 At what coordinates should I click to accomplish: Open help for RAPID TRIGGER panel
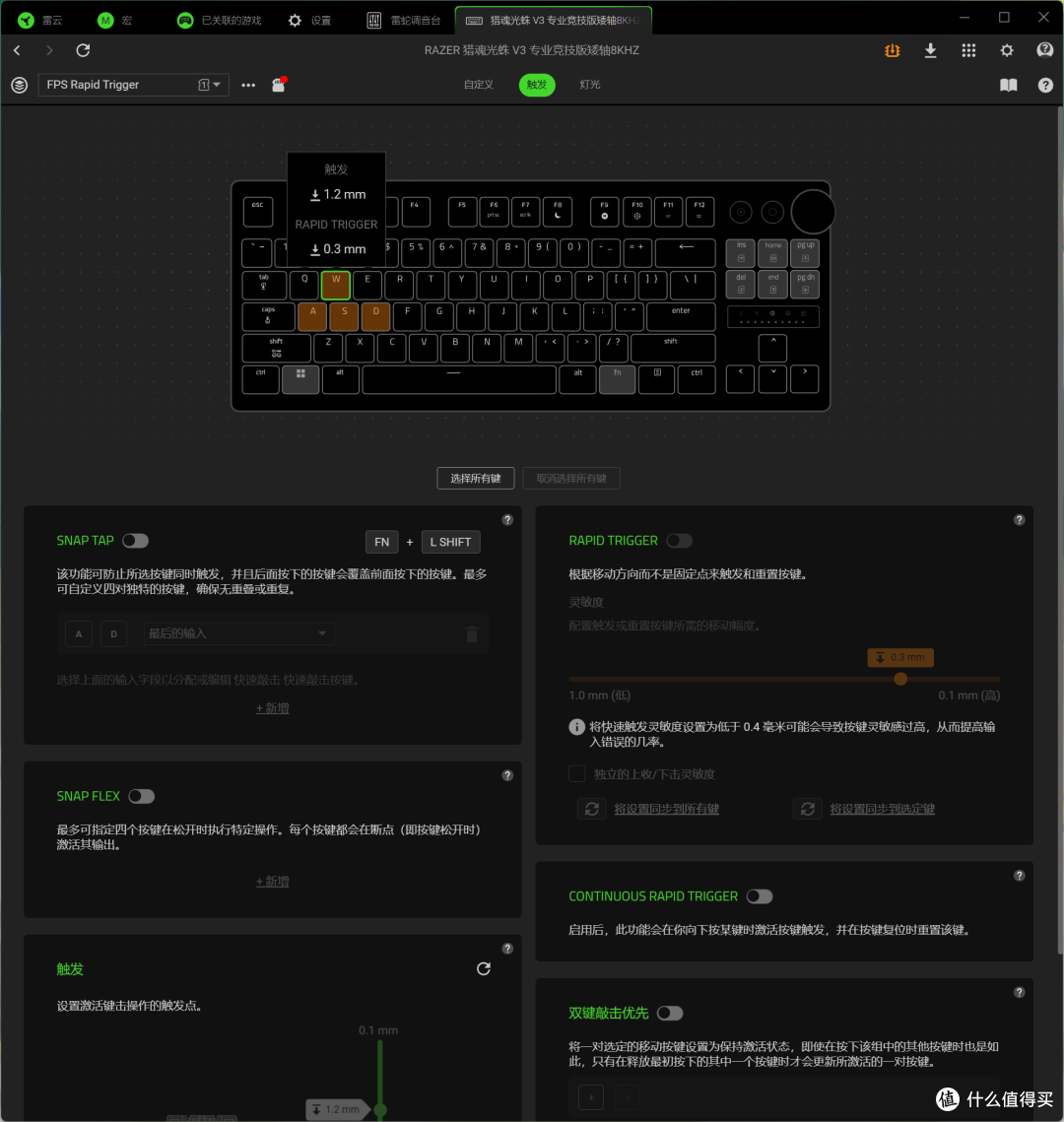click(x=1019, y=519)
